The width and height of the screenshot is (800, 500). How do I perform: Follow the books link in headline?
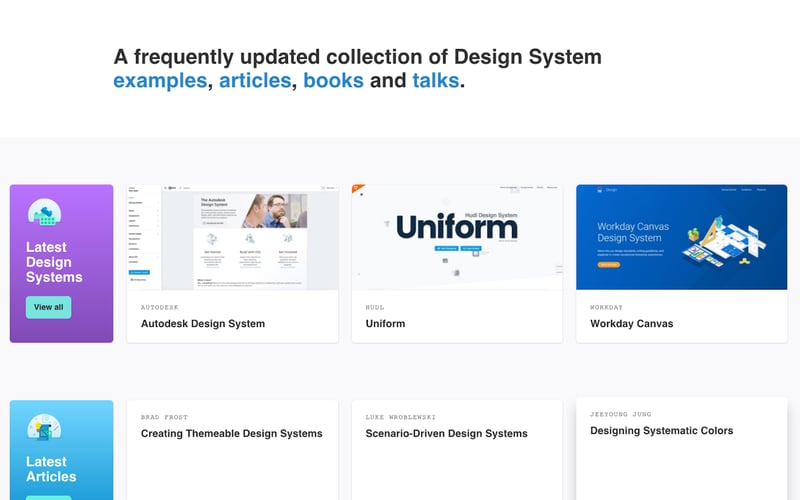(333, 81)
